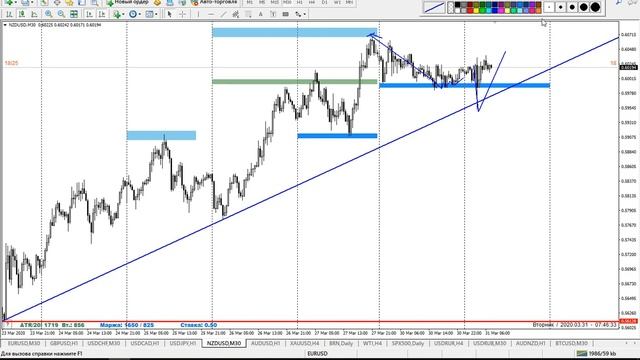
Task: Zoom out on the chart
Action: [x=61, y=14]
